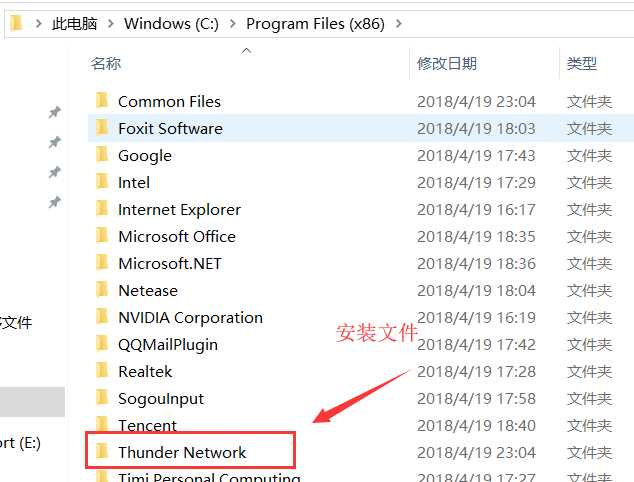
Task: Click the NVIDIA Corporation folder icon
Action: (101, 317)
